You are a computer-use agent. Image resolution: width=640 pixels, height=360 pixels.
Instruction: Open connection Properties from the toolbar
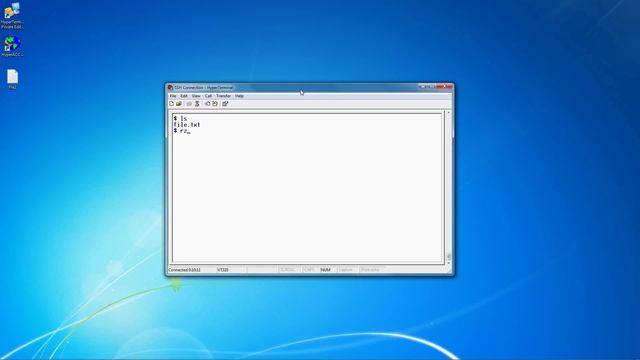tap(225, 104)
